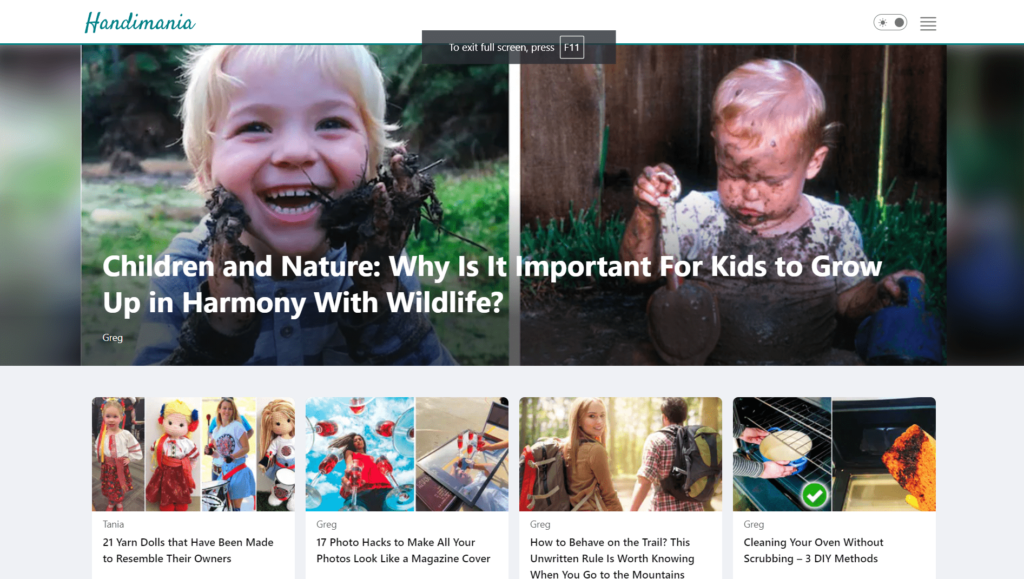Click author Greg on oven cleaning card
Viewport: 1024px width, 579px height.
pyautogui.click(x=754, y=524)
